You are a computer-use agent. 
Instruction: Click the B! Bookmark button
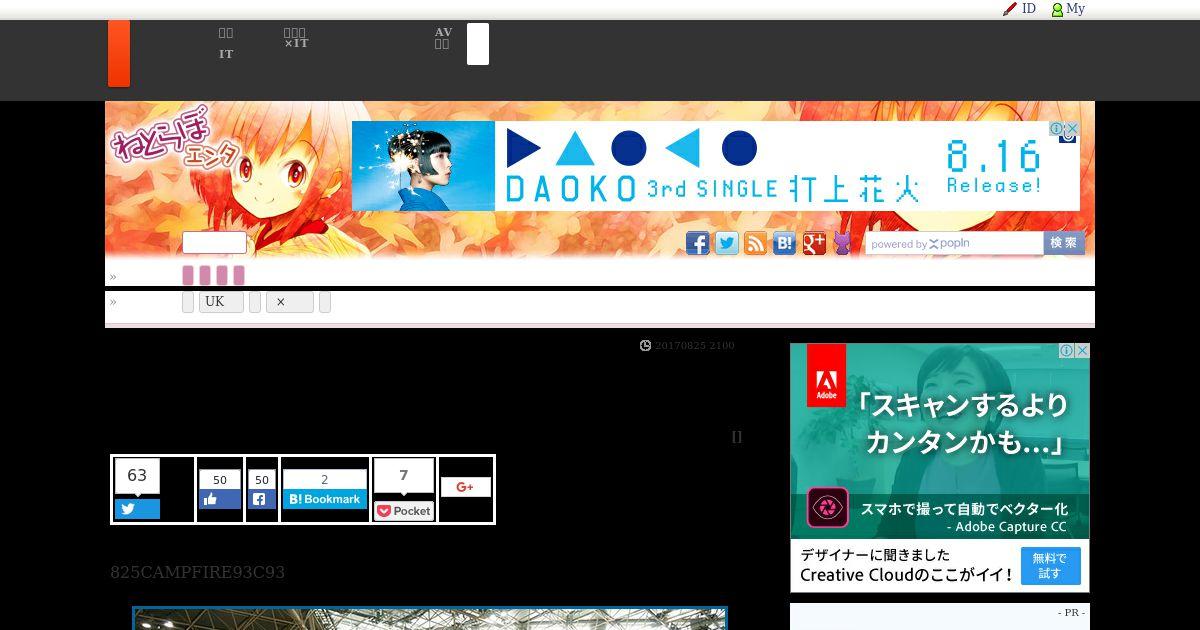click(324, 499)
